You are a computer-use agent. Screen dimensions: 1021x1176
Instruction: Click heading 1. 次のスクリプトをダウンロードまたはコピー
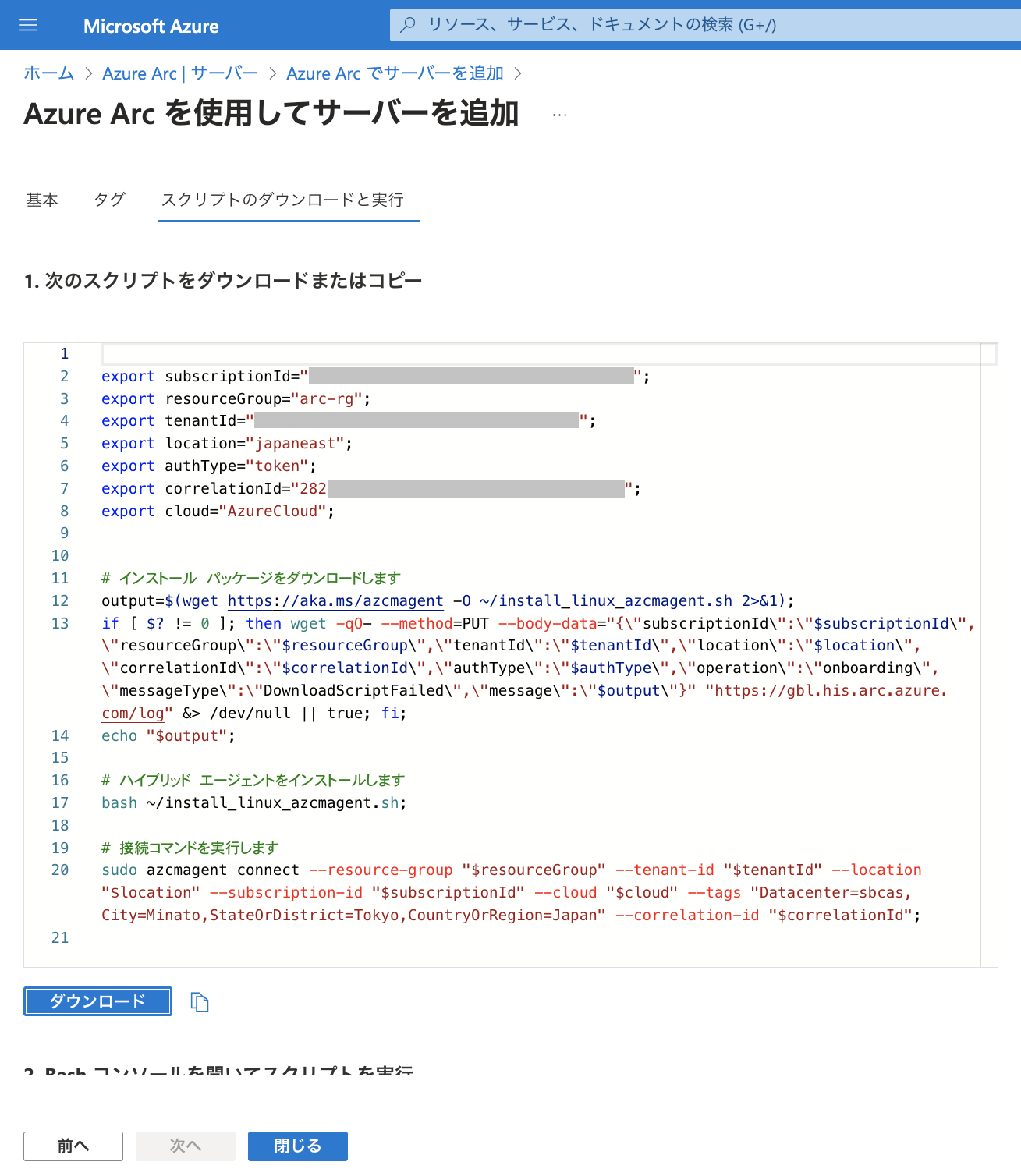coord(223,281)
